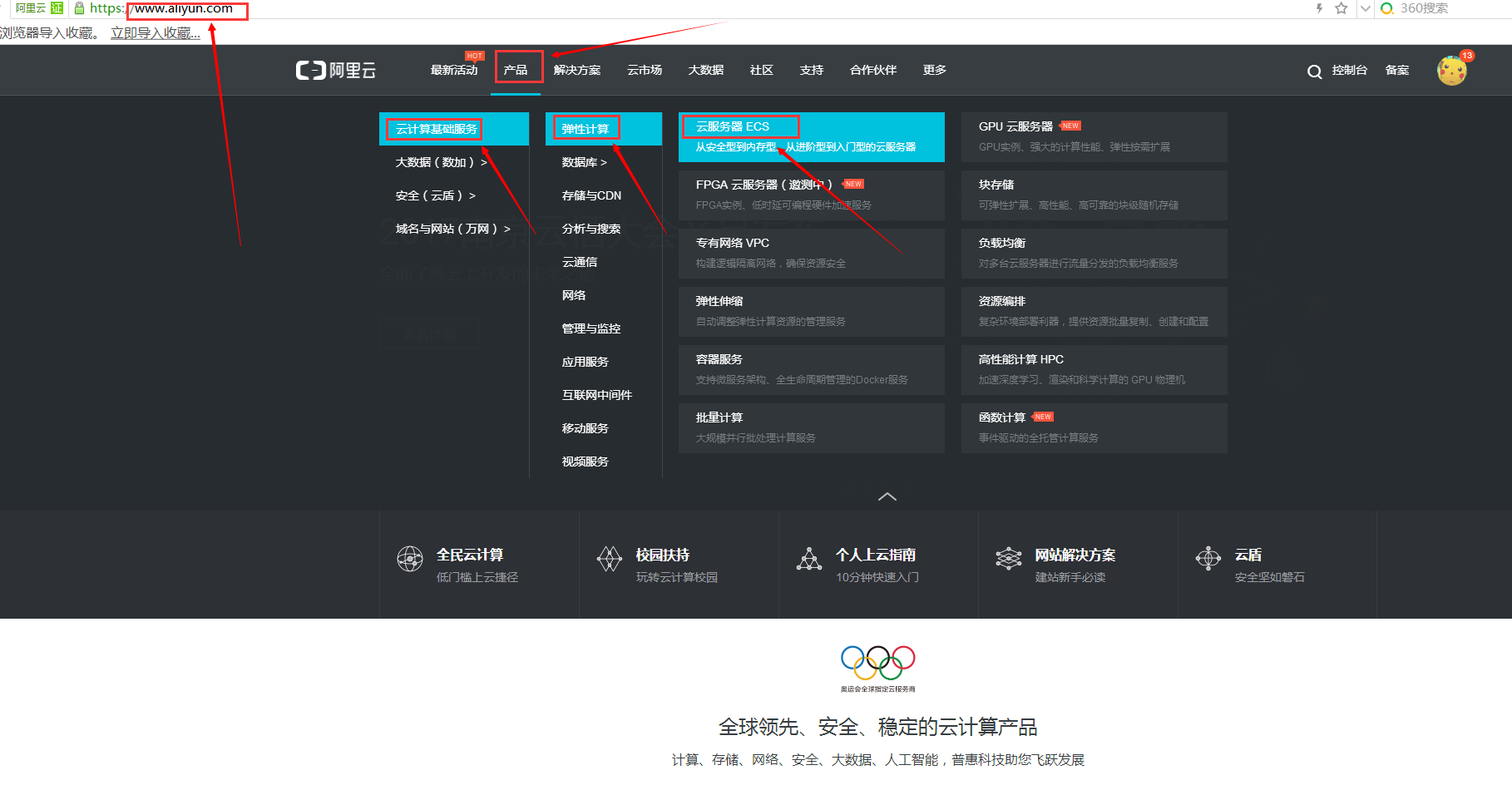Select 管理与监控 subcategory
The width and height of the screenshot is (1512, 785).
(591, 328)
